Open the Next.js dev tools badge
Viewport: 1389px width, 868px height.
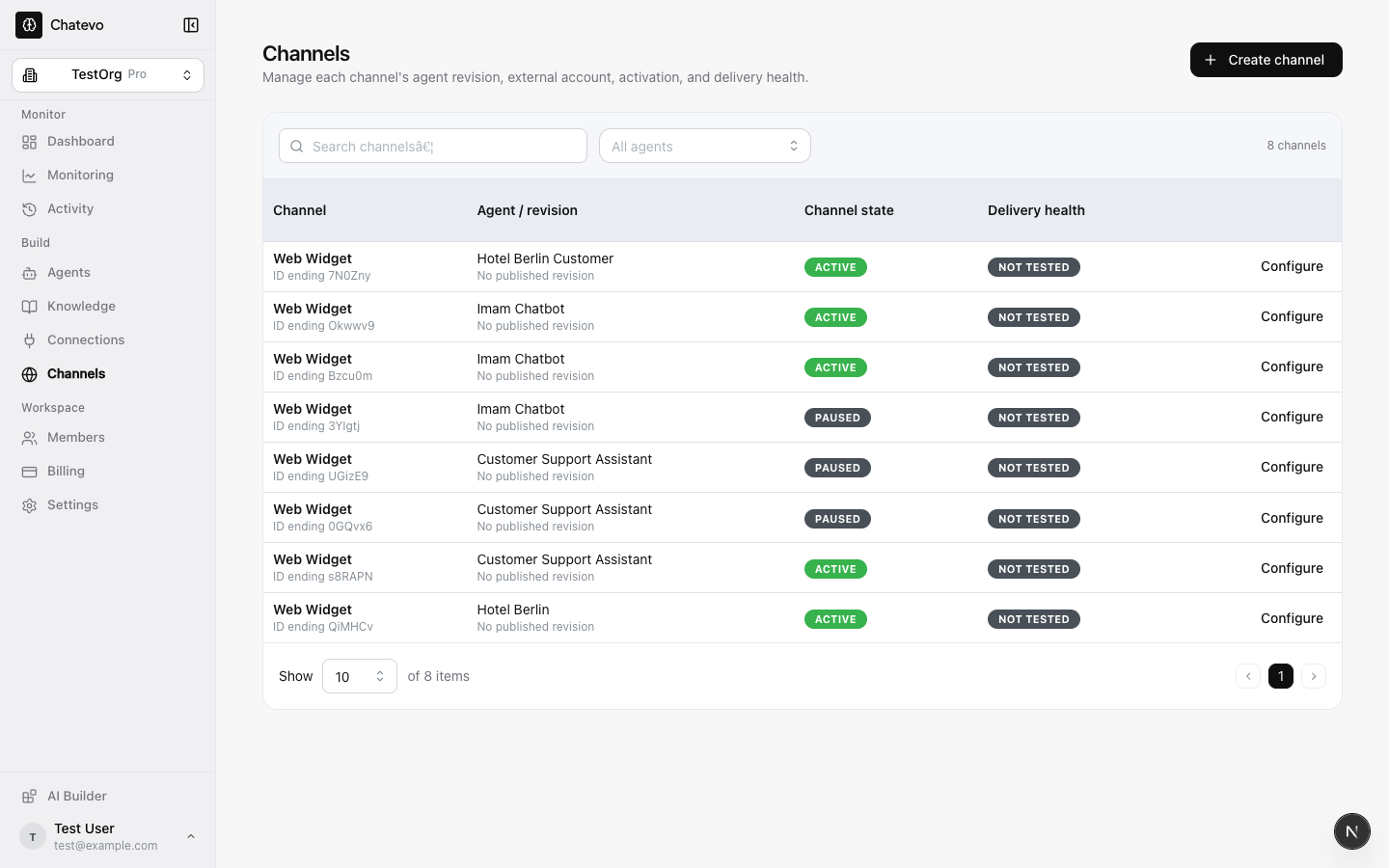pyautogui.click(x=1352, y=831)
